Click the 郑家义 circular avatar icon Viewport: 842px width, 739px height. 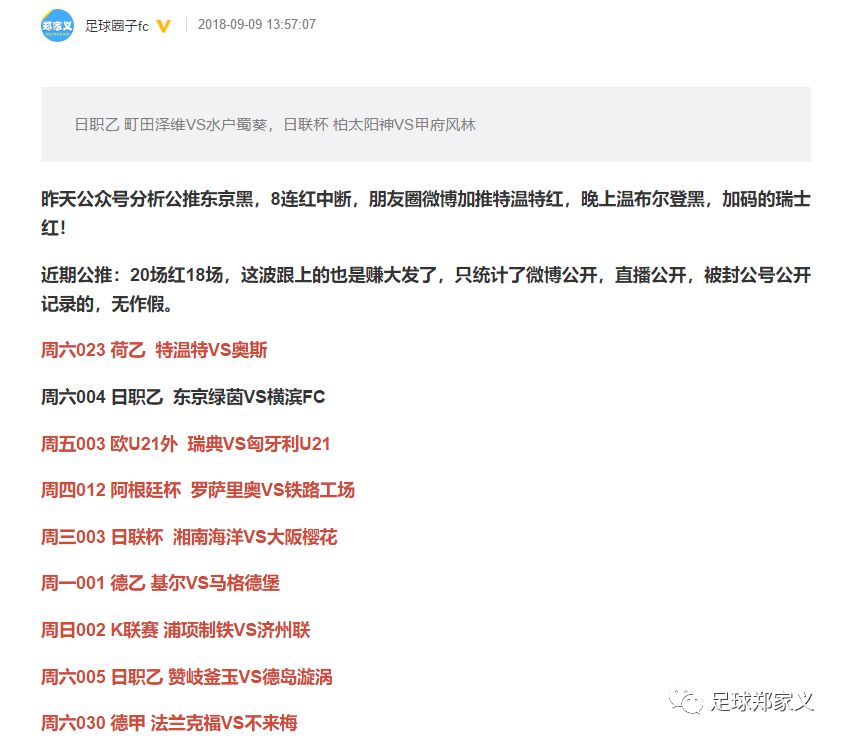click(55, 25)
